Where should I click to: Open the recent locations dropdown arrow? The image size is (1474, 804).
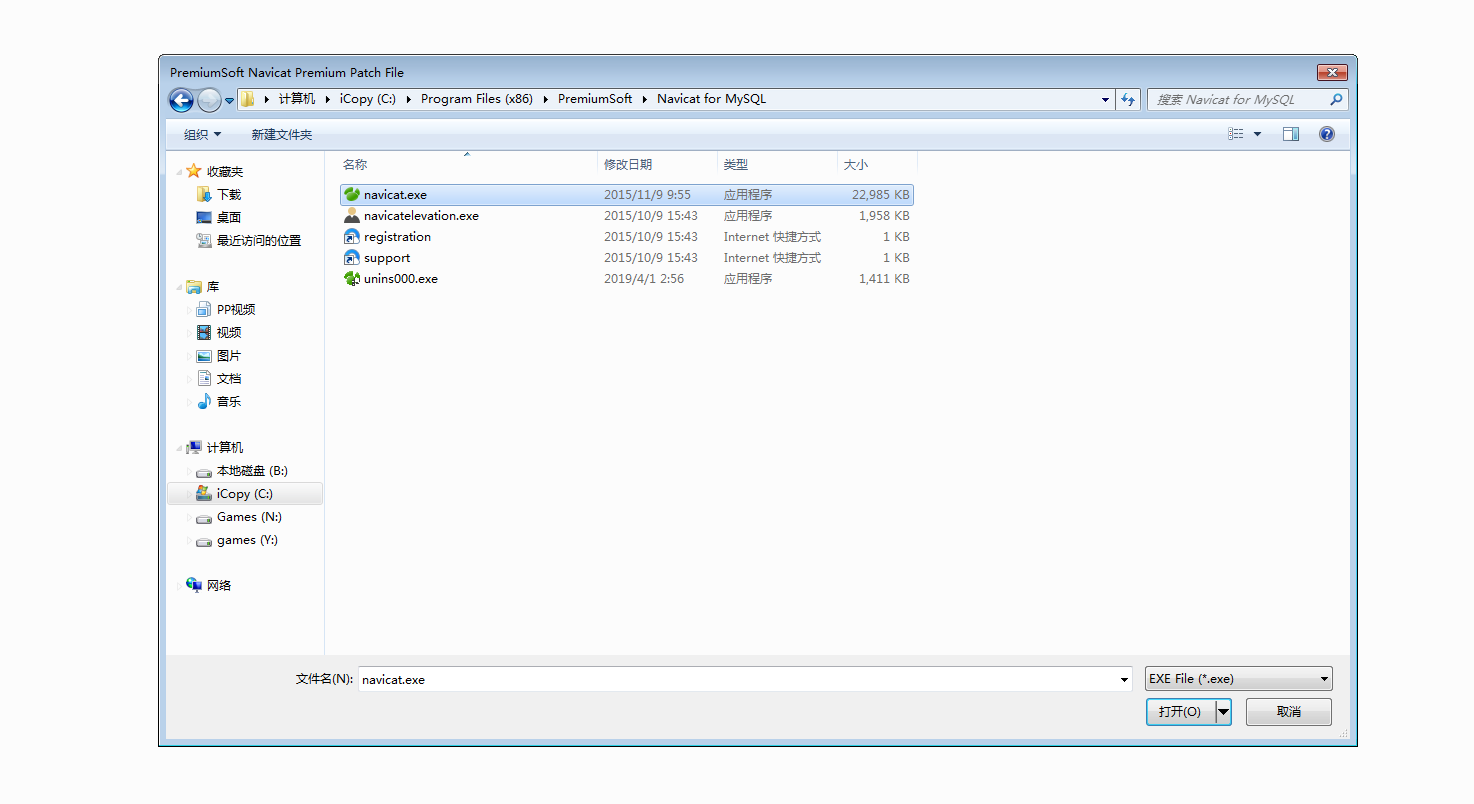(x=229, y=100)
